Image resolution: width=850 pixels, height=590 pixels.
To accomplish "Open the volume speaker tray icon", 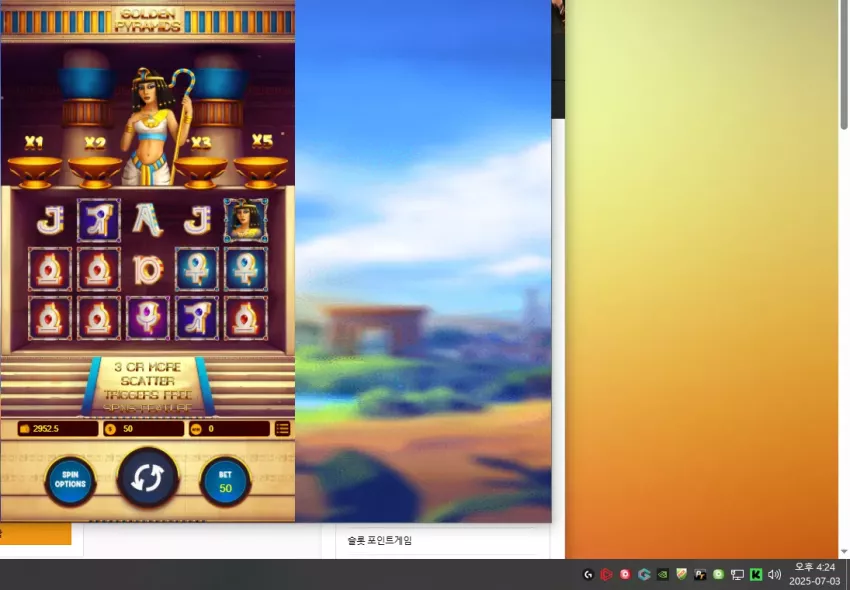I will tap(775, 574).
